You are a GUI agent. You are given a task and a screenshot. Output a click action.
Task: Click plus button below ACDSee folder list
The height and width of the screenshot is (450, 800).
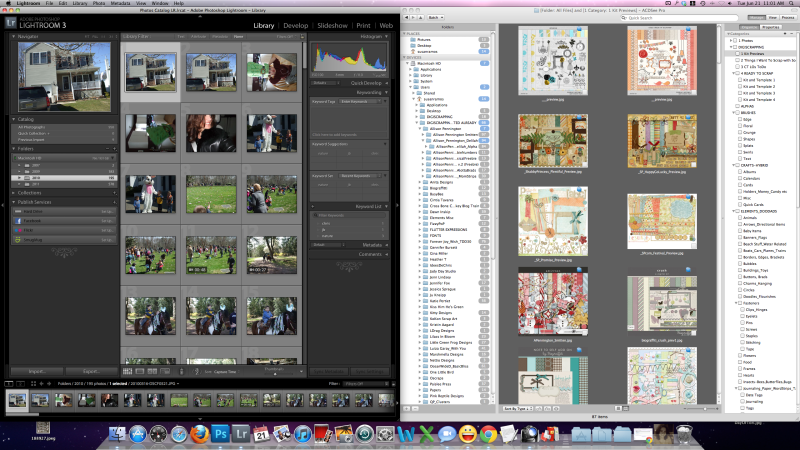coord(407,409)
